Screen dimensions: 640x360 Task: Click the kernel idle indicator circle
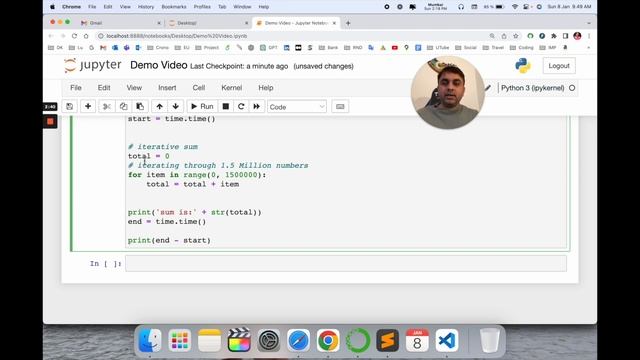(x=572, y=88)
